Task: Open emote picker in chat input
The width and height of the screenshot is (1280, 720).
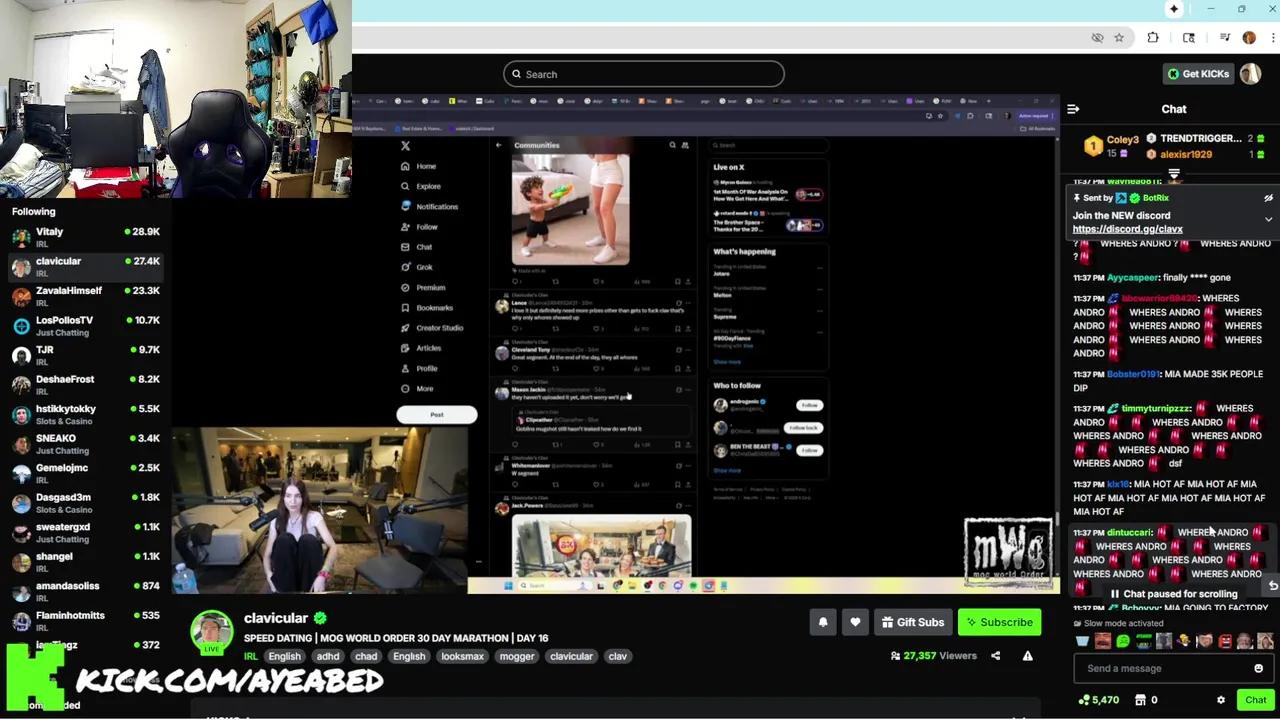Action: (1259, 669)
